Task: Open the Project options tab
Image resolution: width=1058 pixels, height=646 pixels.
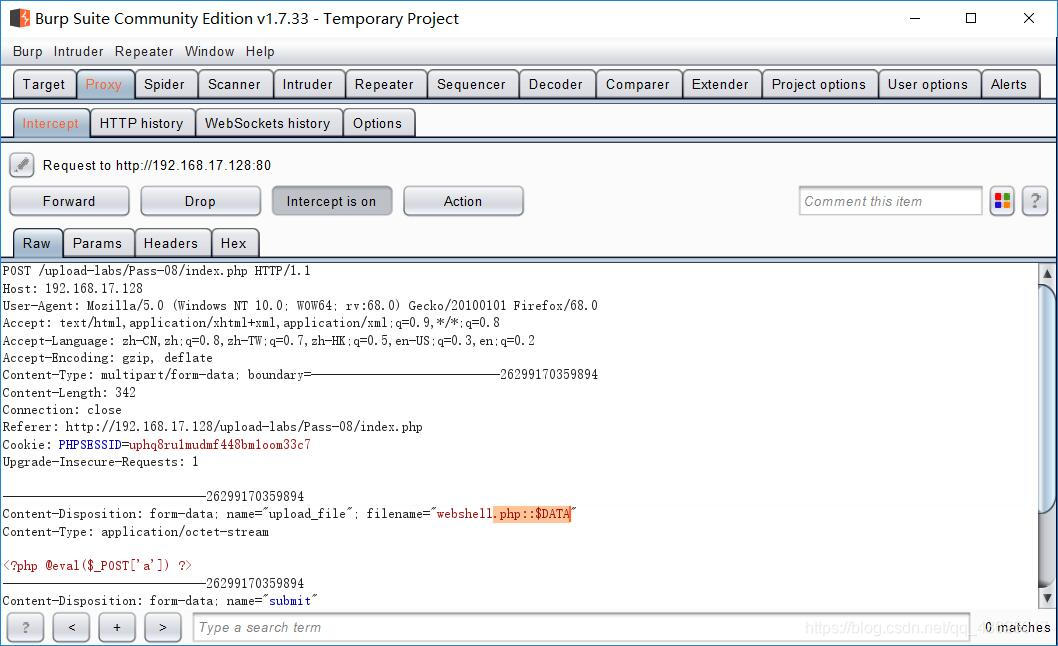Action: click(x=818, y=84)
